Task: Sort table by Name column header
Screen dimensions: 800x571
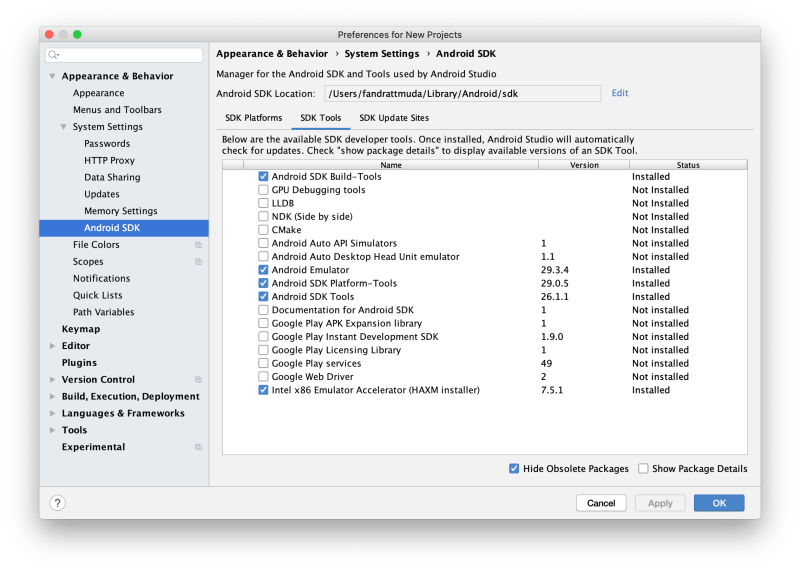Action: coord(391,165)
